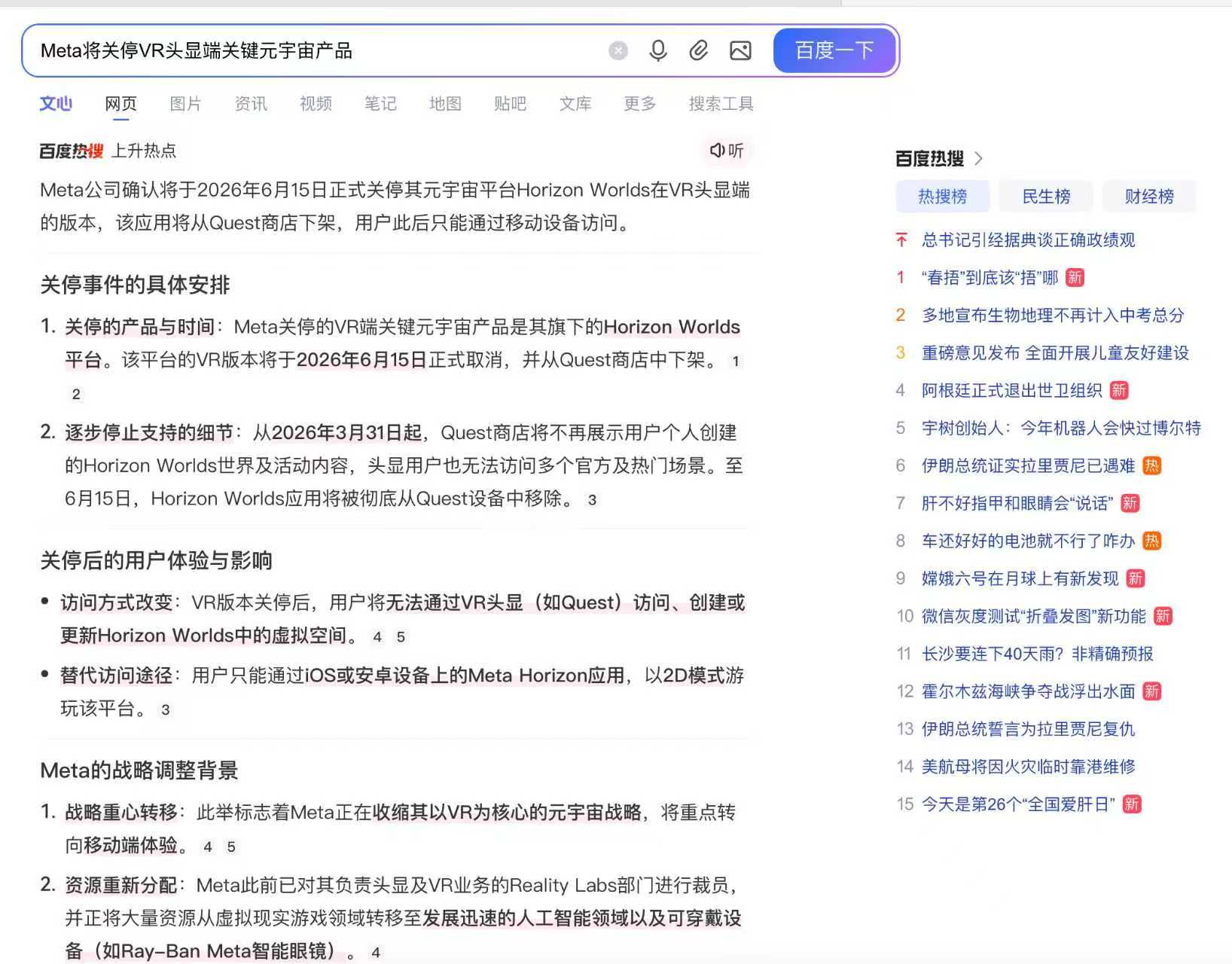The height and width of the screenshot is (964, 1232).
Task: Clear the search box text
Action: [x=618, y=50]
